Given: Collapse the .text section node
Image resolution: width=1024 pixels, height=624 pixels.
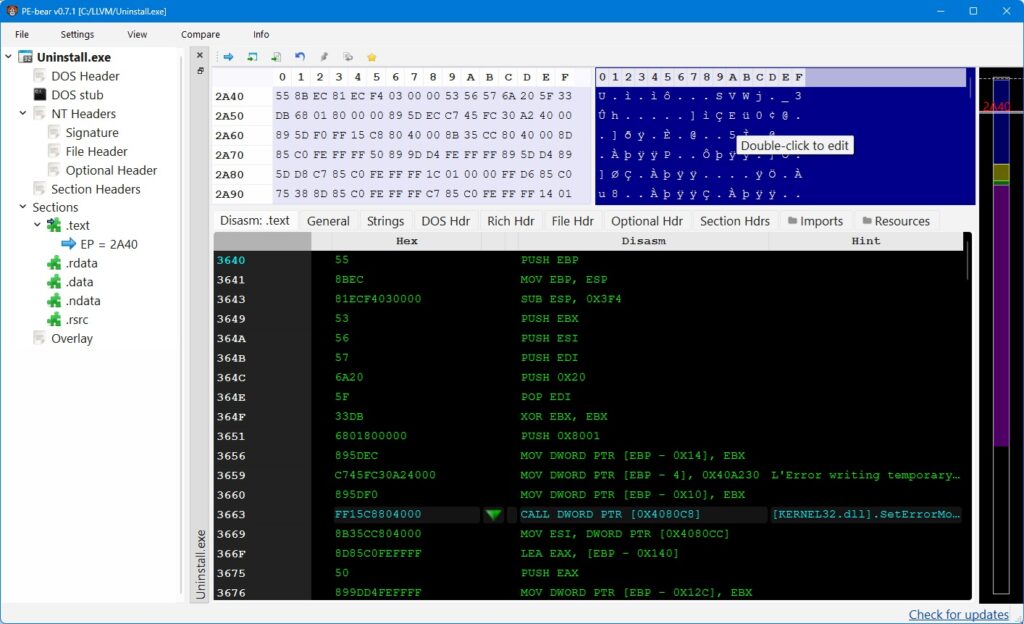Looking at the screenshot, I should click(x=38, y=226).
